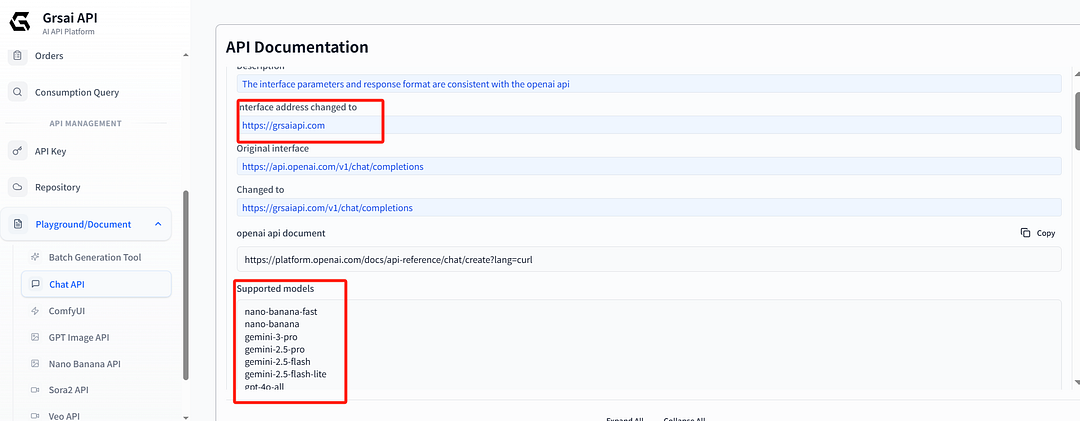The width and height of the screenshot is (1080, 421).
Task: Click gemini-3-pro model name
Action: click(x=271, y=337)
